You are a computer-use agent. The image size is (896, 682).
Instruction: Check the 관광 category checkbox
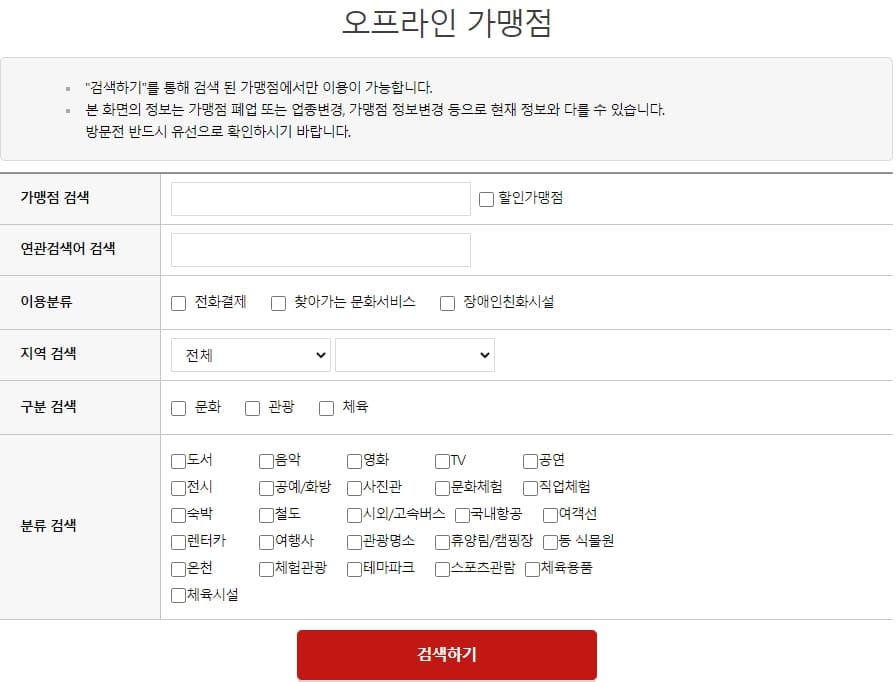(x=253, y=408)
